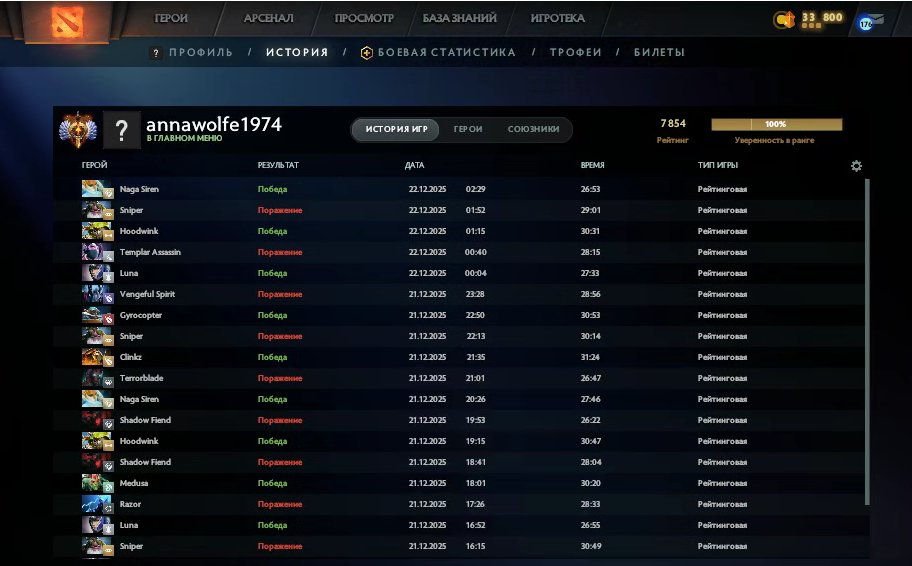912x566 pixels.
Task: Click the match list vertical scrollbar
Action: (x=867, y=340)
